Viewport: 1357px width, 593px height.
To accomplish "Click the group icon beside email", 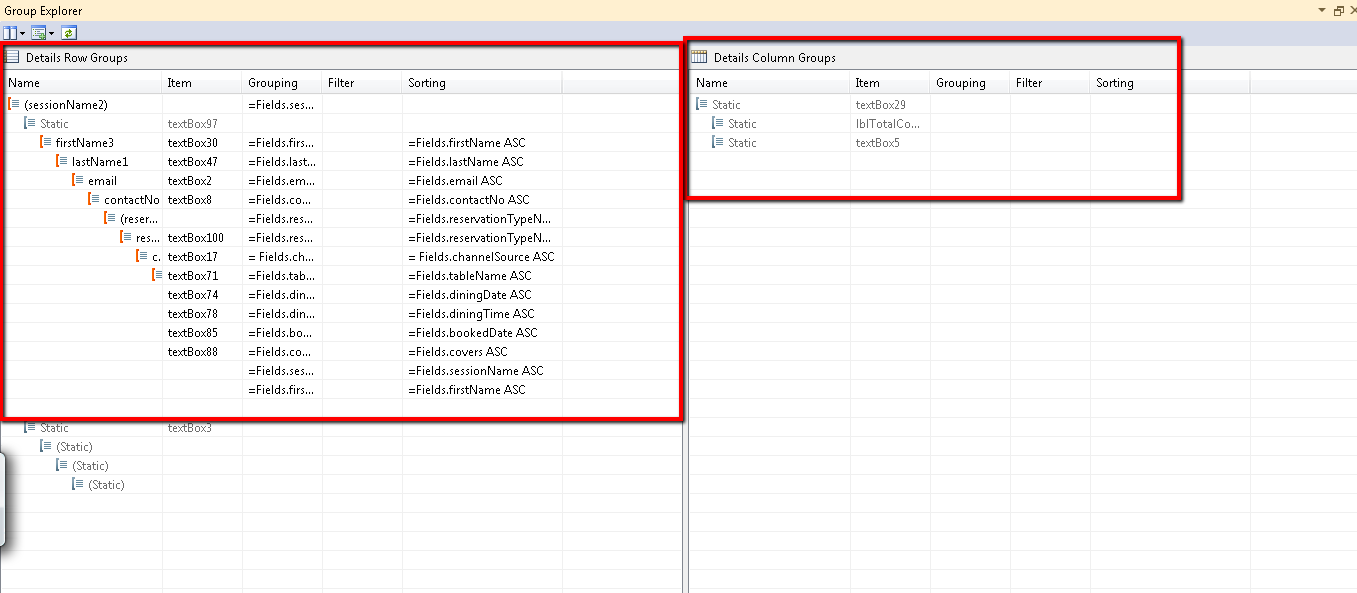I will [78, 180].
